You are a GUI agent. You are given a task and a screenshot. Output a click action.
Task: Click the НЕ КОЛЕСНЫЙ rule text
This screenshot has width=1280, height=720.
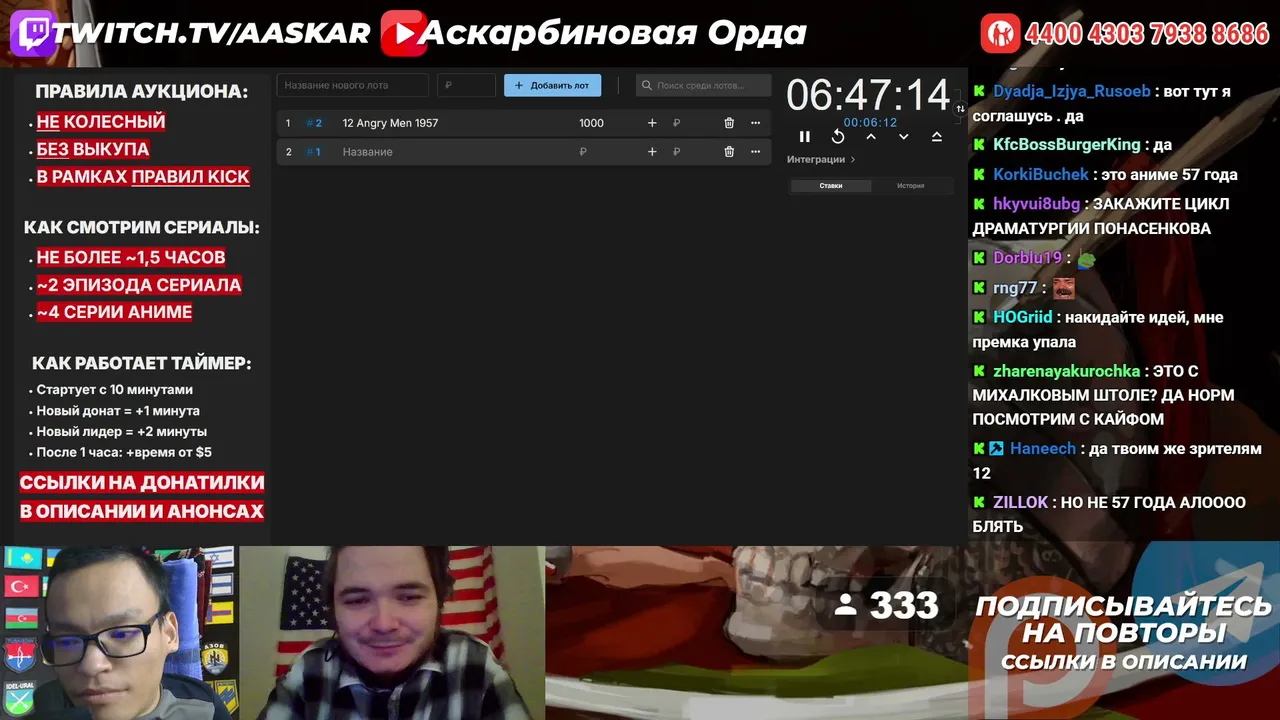click(101, 122)
